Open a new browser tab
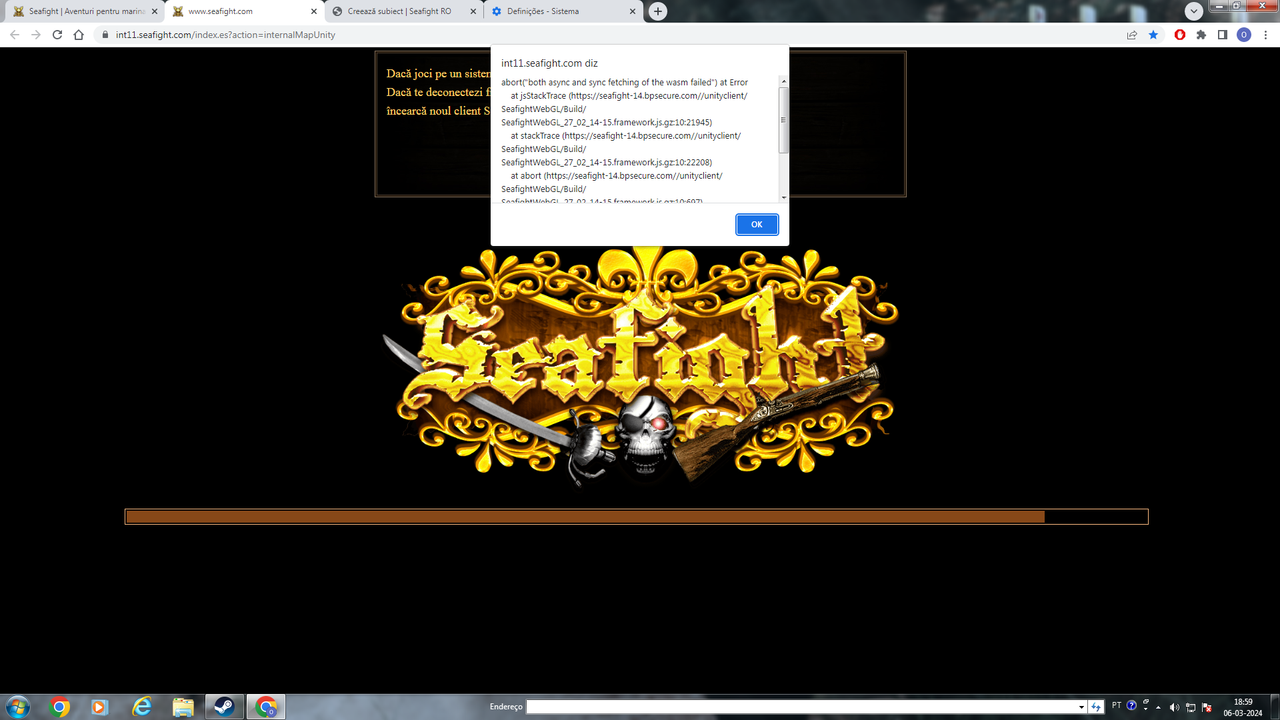The width and height of the screenshot is (1280, 720). (x=657, y=11)
